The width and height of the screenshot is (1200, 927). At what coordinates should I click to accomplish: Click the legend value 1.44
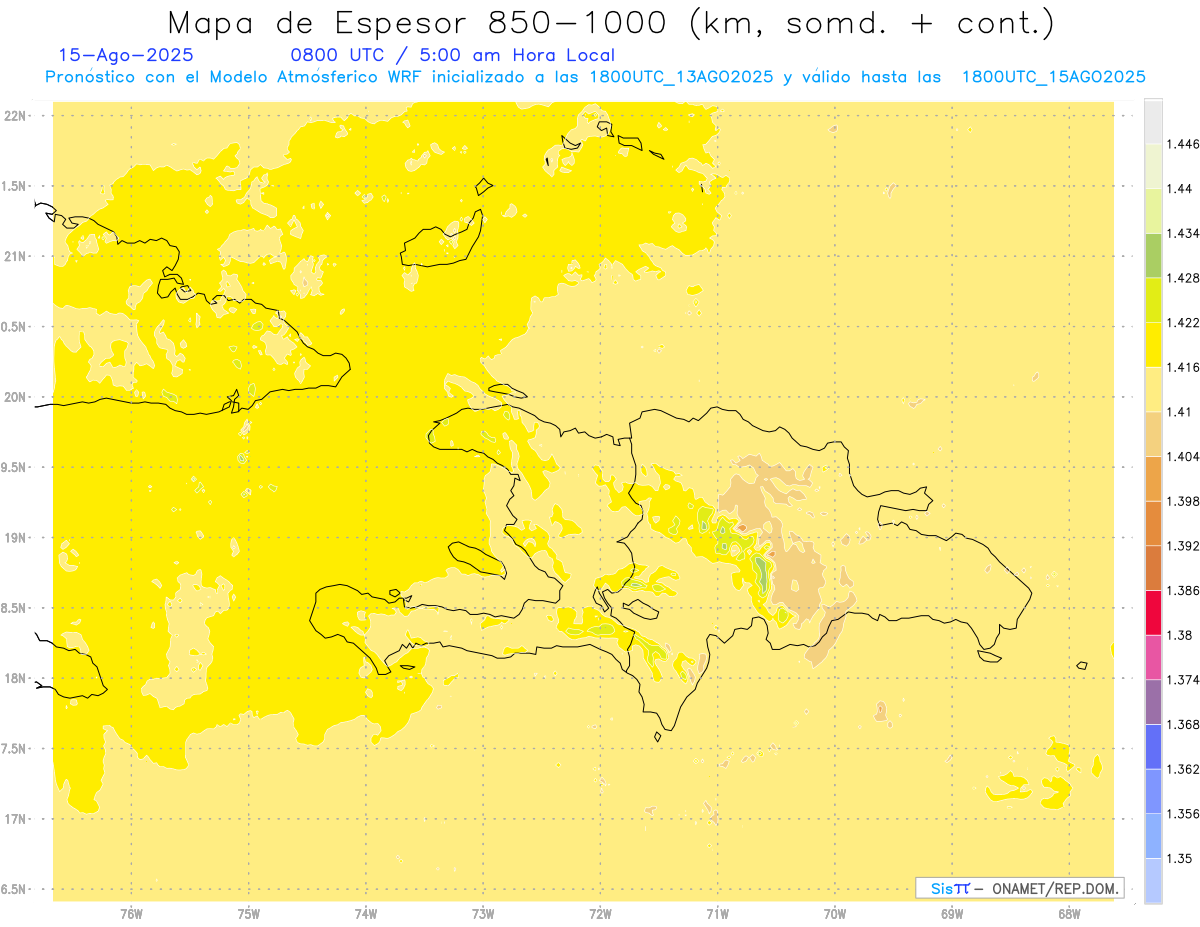[x=1180, y=189]
